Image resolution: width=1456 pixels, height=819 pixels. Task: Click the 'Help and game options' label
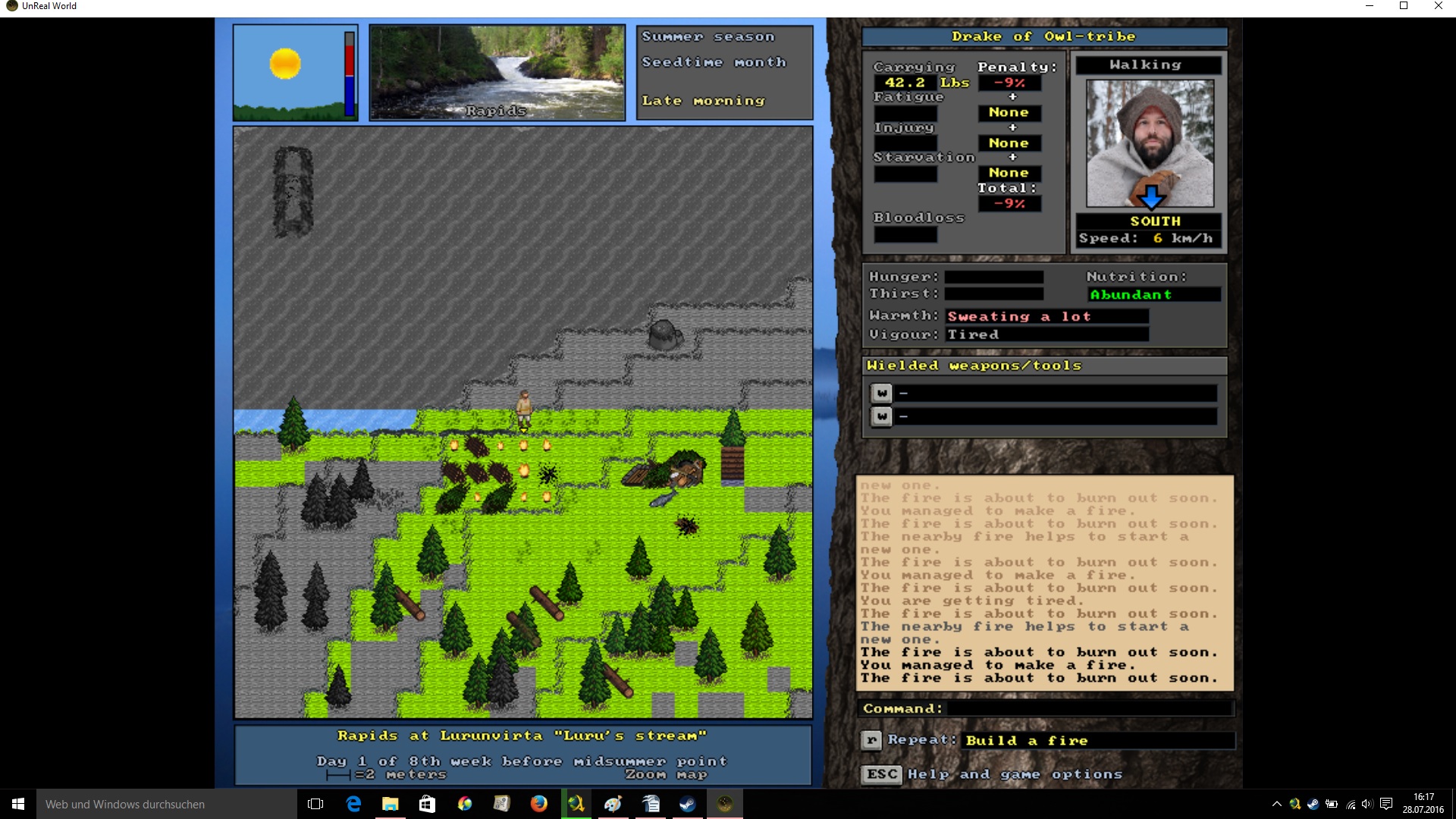[x=1015, y=774]
